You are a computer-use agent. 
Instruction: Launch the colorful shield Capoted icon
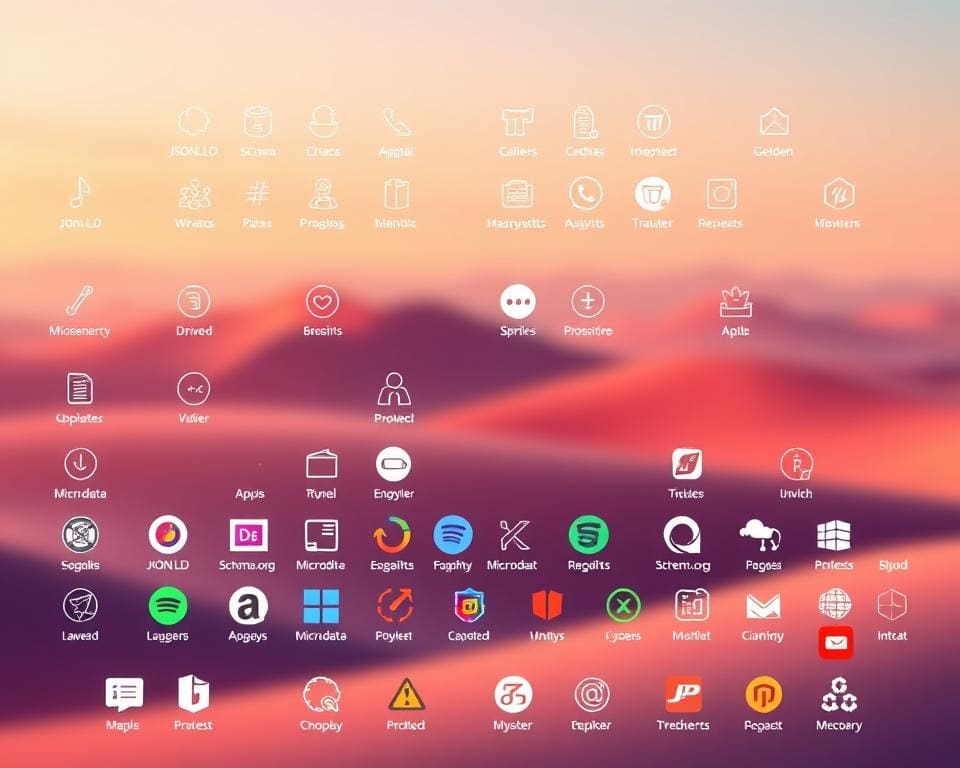[469, 606]
